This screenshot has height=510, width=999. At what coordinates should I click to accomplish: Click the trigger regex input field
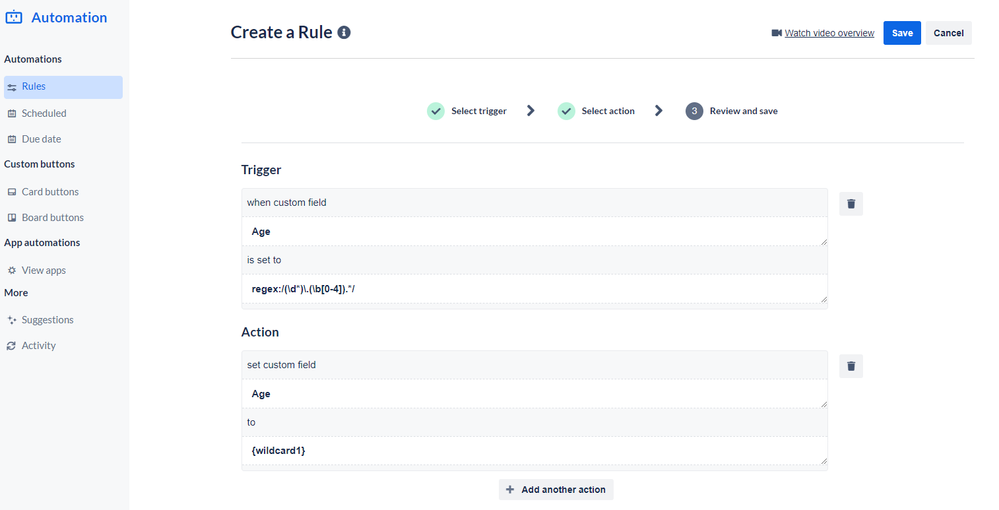tap(535, 289)
